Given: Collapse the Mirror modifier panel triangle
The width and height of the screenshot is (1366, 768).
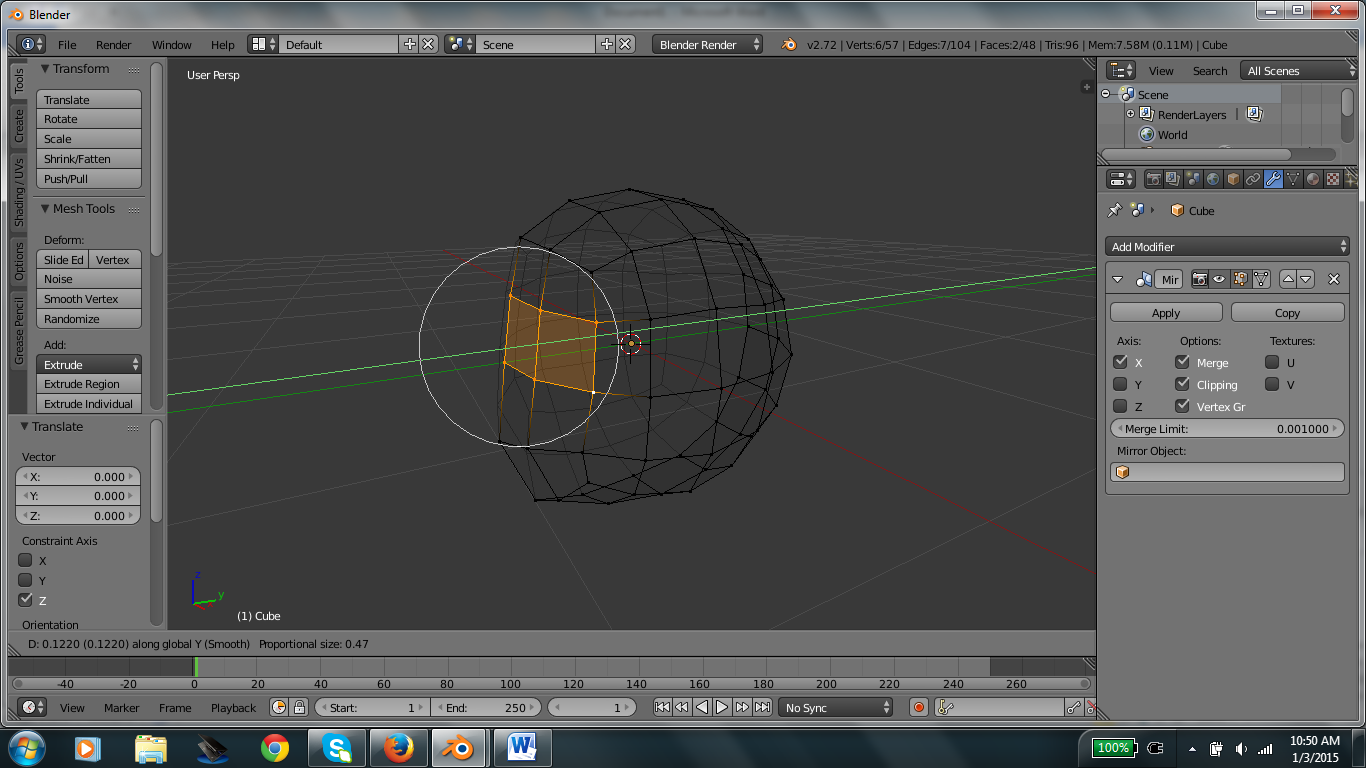Looking at the screenshot, I should (x=1118, y=279).
